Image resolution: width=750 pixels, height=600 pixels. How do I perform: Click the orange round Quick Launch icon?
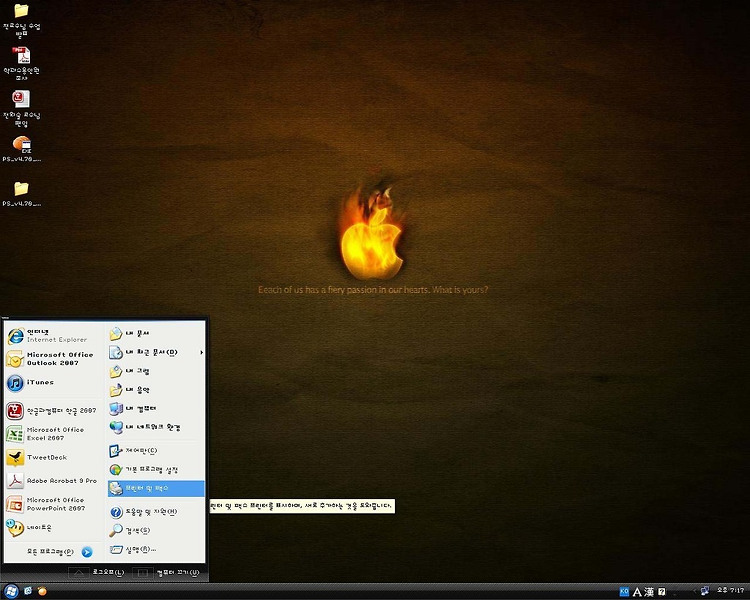coord(42,591)
